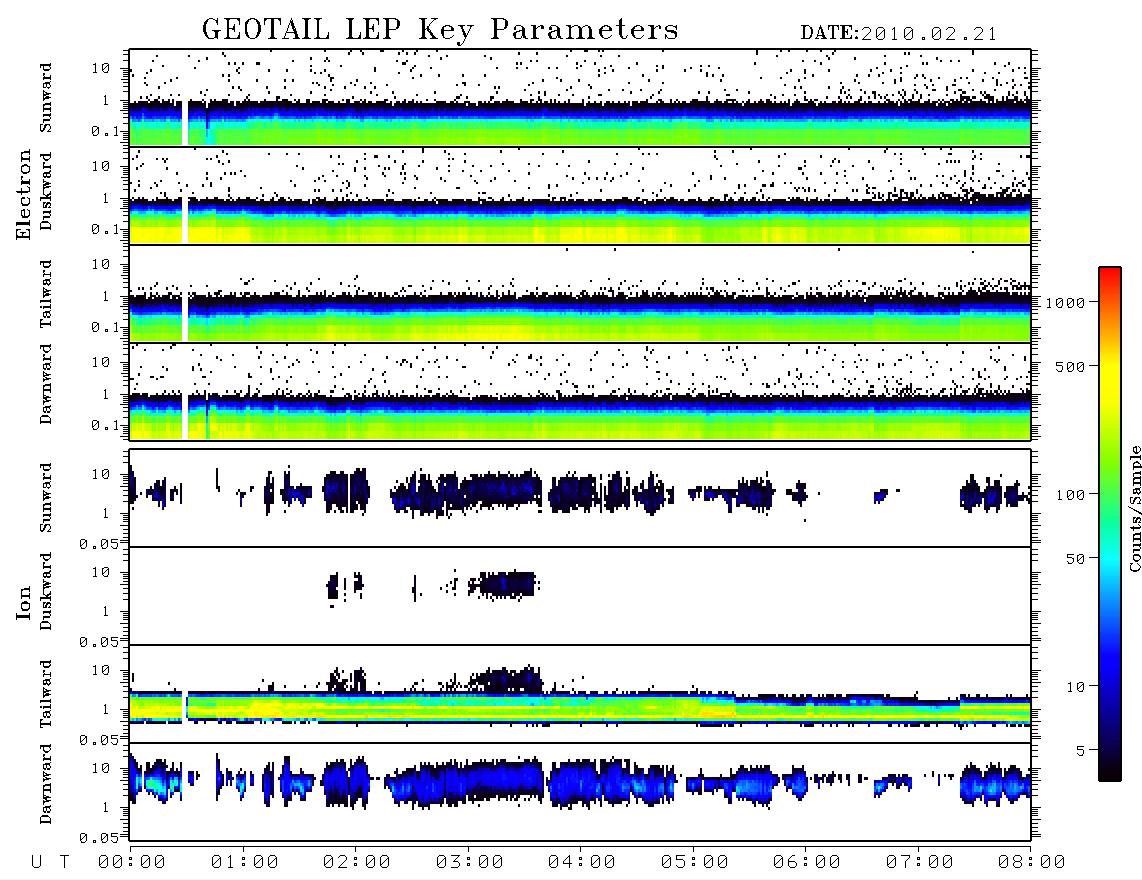The image size is (1142, 880).
Task: Open the Electron Tailward spectrogram panel
Action: (x=580, y=293)
